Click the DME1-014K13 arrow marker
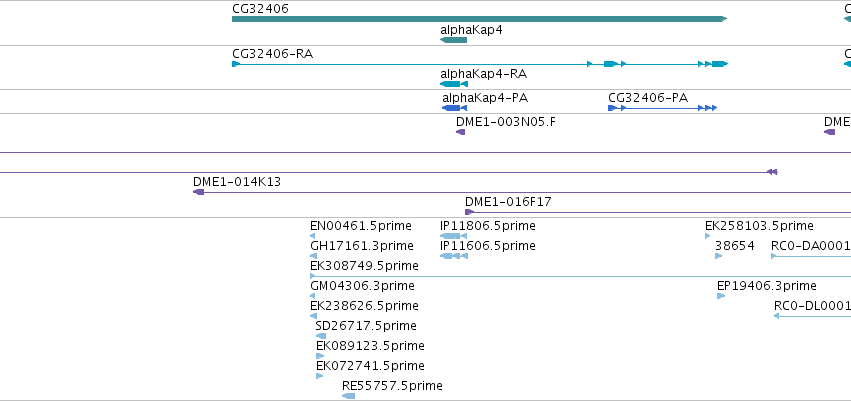 click(199, 192)
